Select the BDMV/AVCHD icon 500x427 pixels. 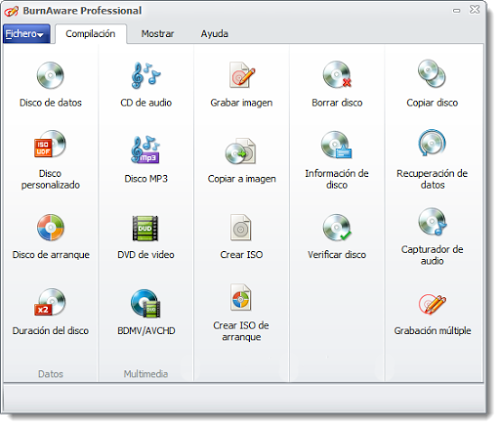146,303
